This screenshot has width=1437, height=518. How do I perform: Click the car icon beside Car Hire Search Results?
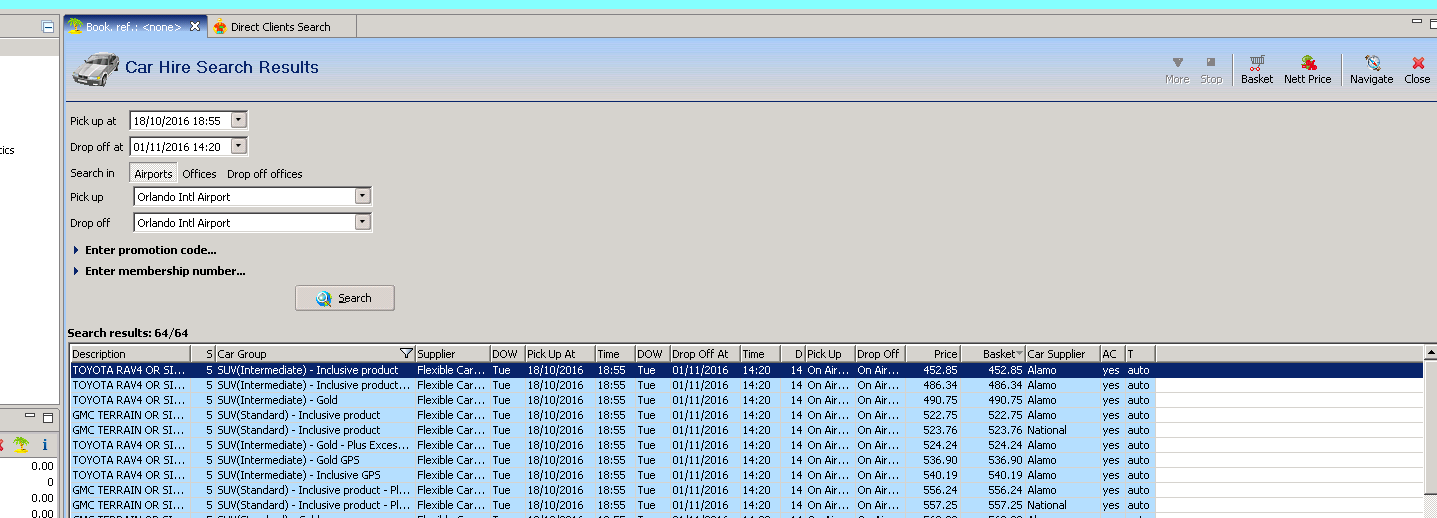[x=95, y=68]
